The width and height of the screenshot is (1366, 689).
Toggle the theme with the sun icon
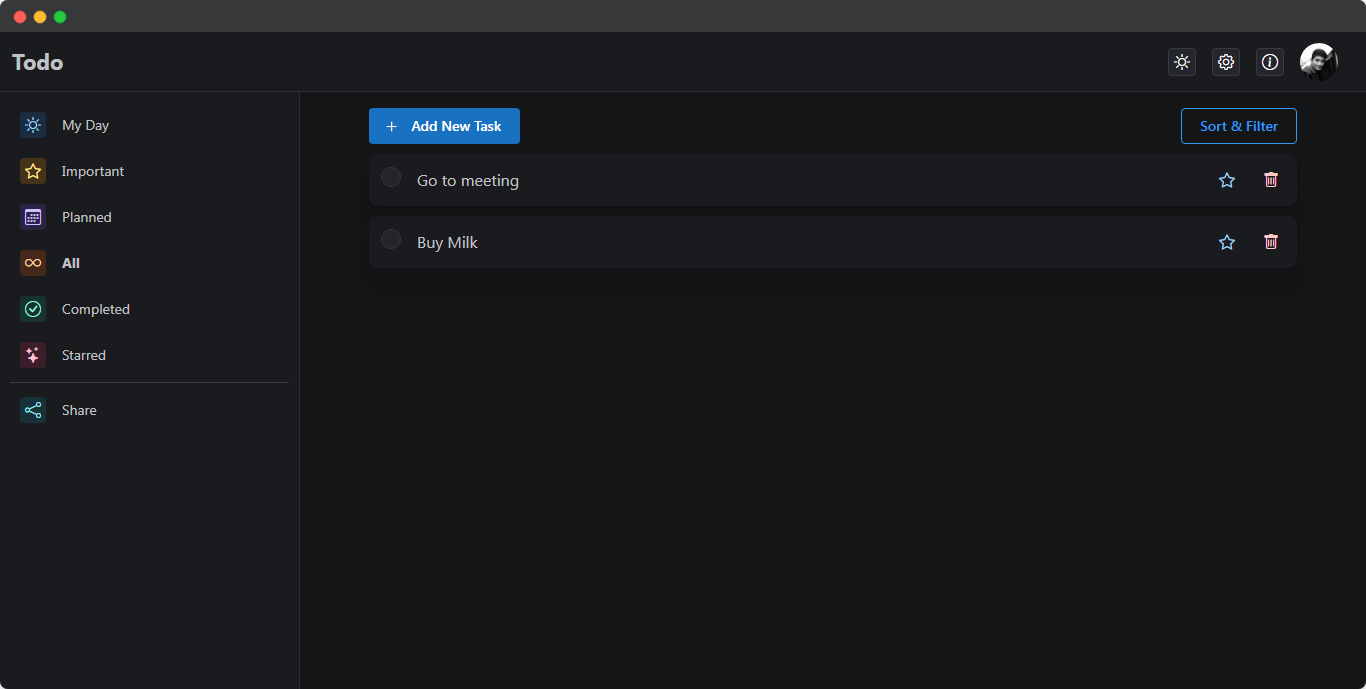click(x=1182, y=62)
